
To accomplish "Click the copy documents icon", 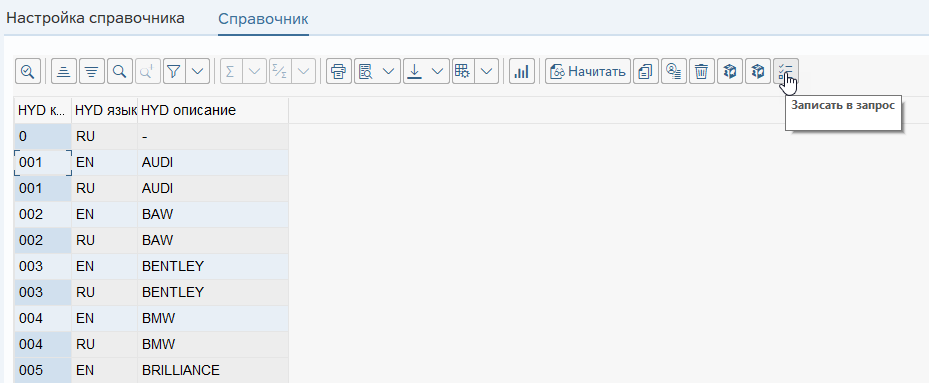I will click(645, 72).
